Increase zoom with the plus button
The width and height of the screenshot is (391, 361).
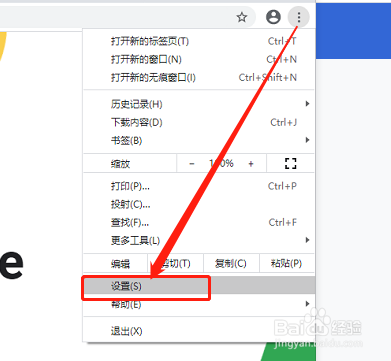pos(251,164)
